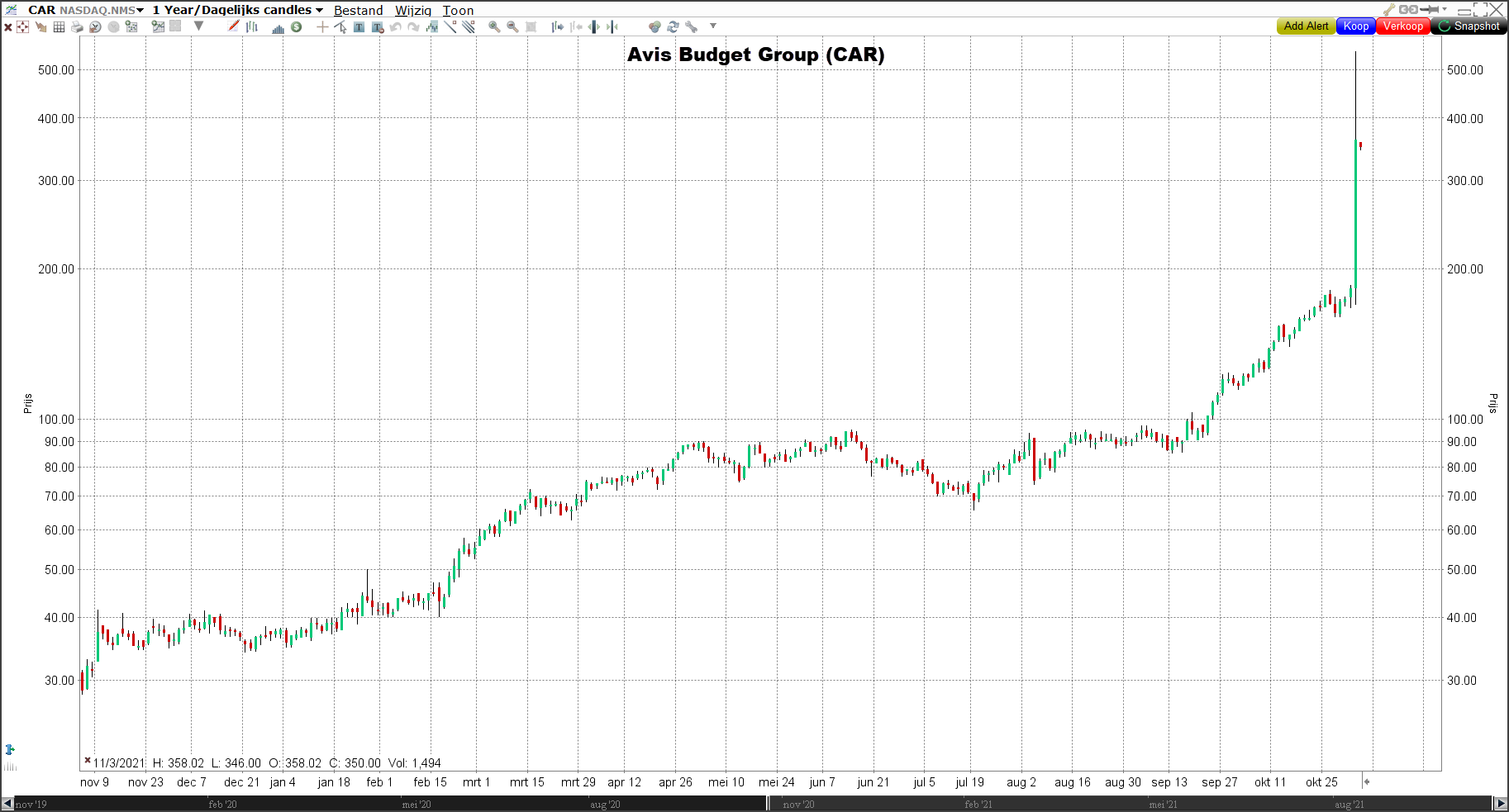Click the mei '20 timeline section
Image resolution: width=1509 pixels, height=812 pixels.
coord(416,805)
